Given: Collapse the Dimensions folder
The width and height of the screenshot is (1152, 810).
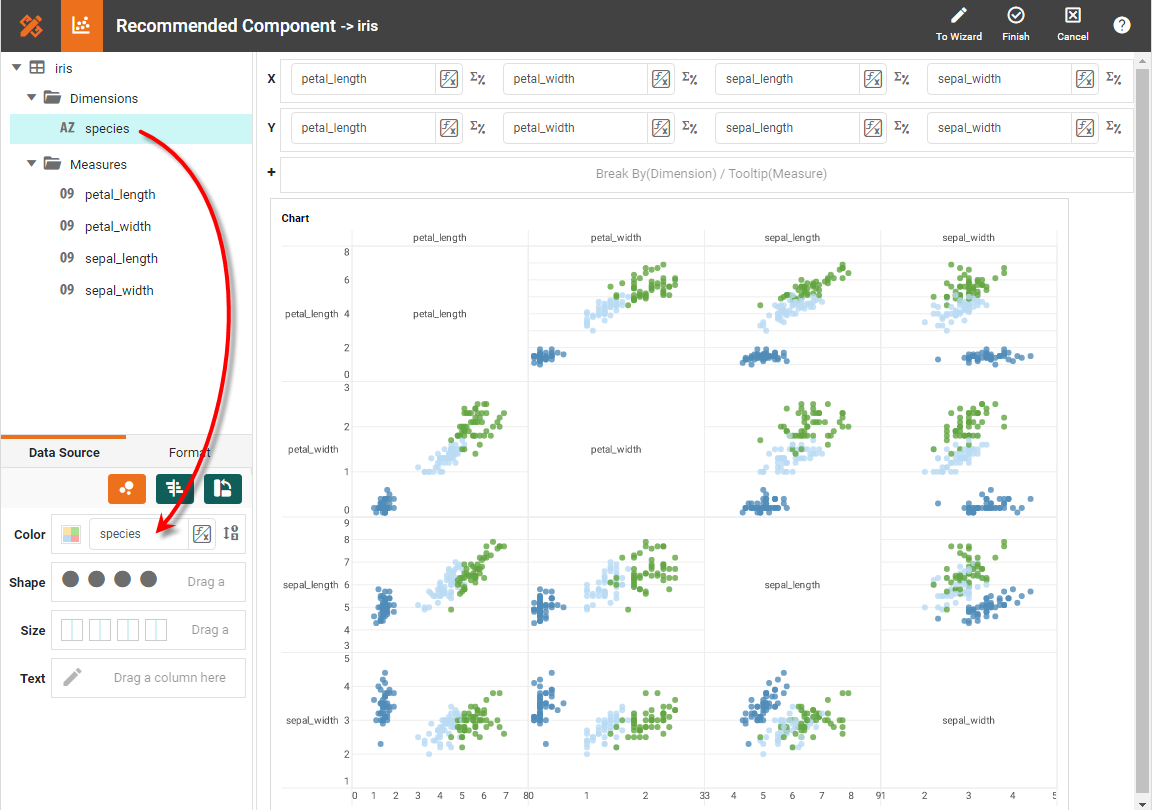Looking at the screenshot, I should pos(33,98).
